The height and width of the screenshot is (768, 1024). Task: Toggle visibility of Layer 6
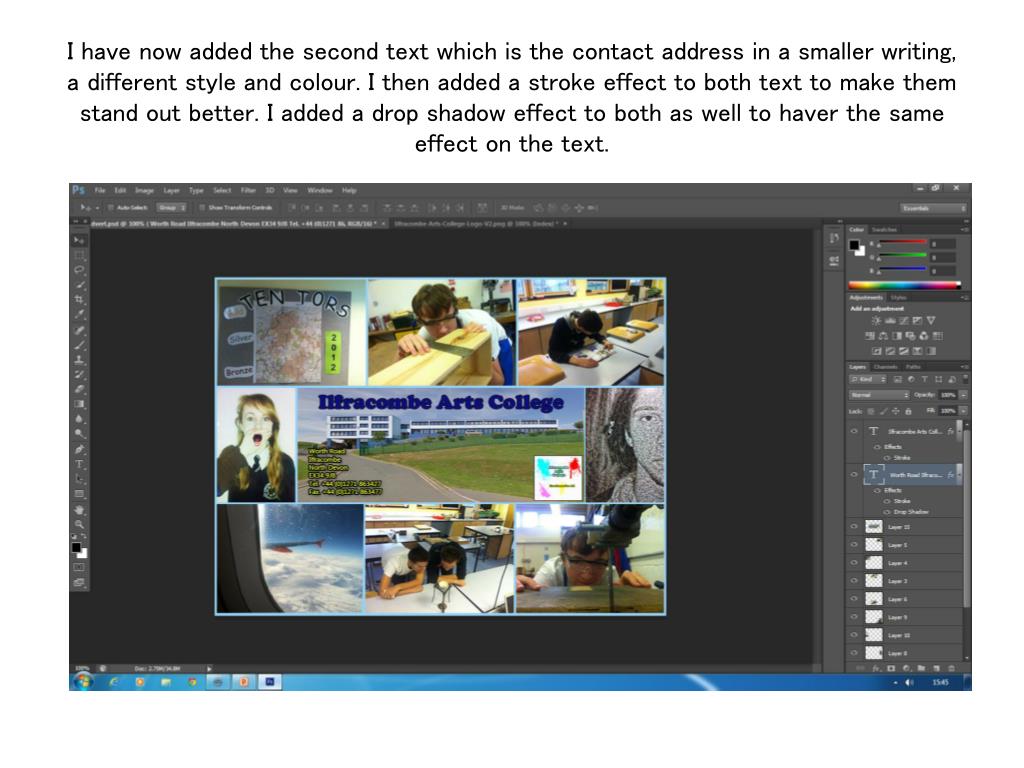click(x=854, y=599)
